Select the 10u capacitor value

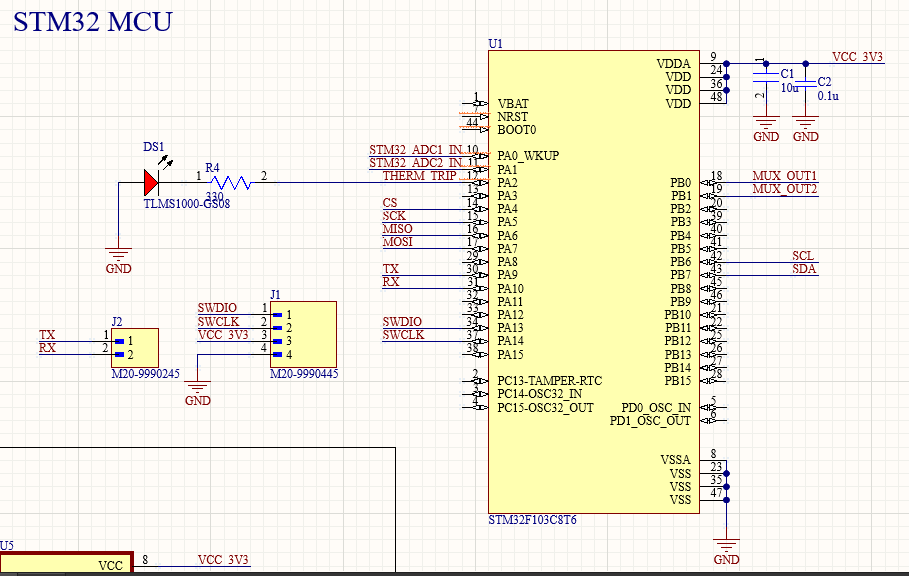pyautogui.click(x=790, y=88)
